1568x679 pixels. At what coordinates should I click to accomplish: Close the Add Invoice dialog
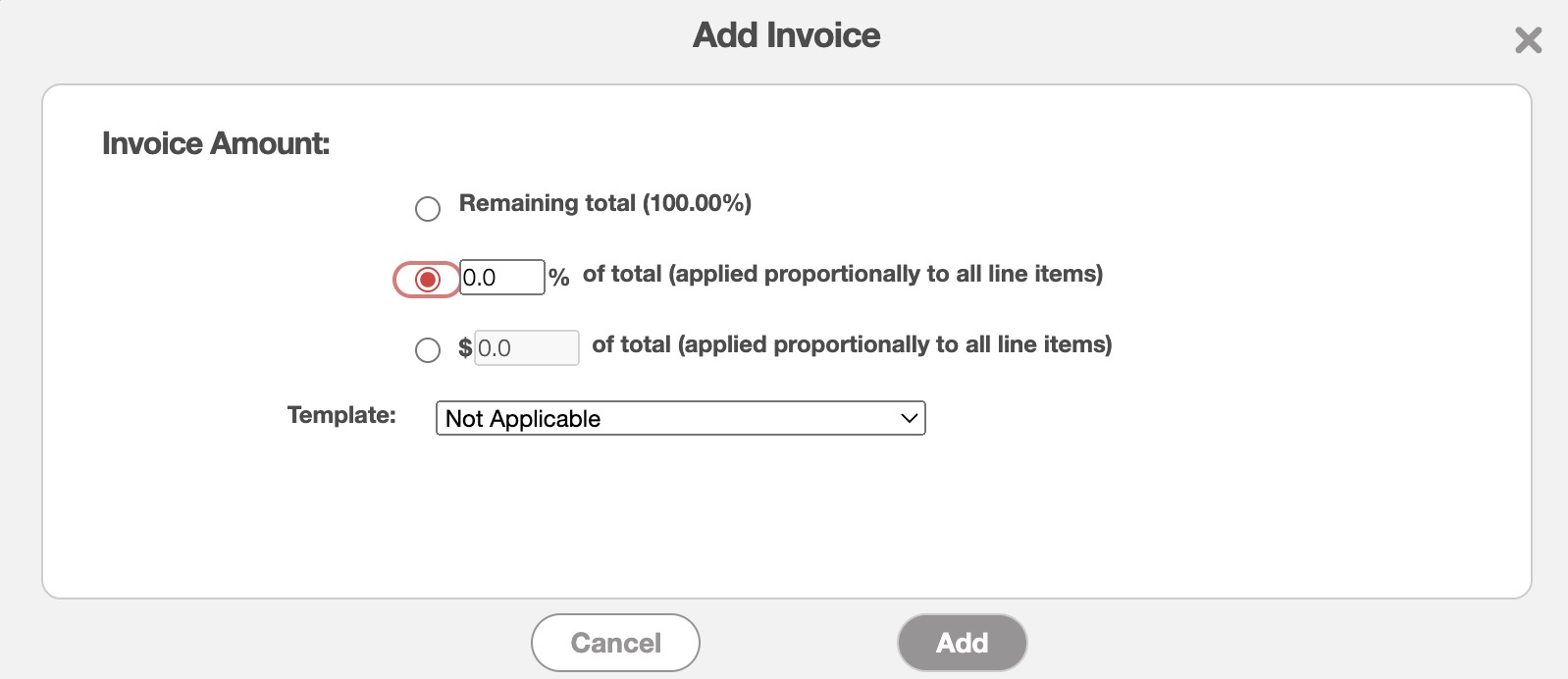[x=1528, y=40]
